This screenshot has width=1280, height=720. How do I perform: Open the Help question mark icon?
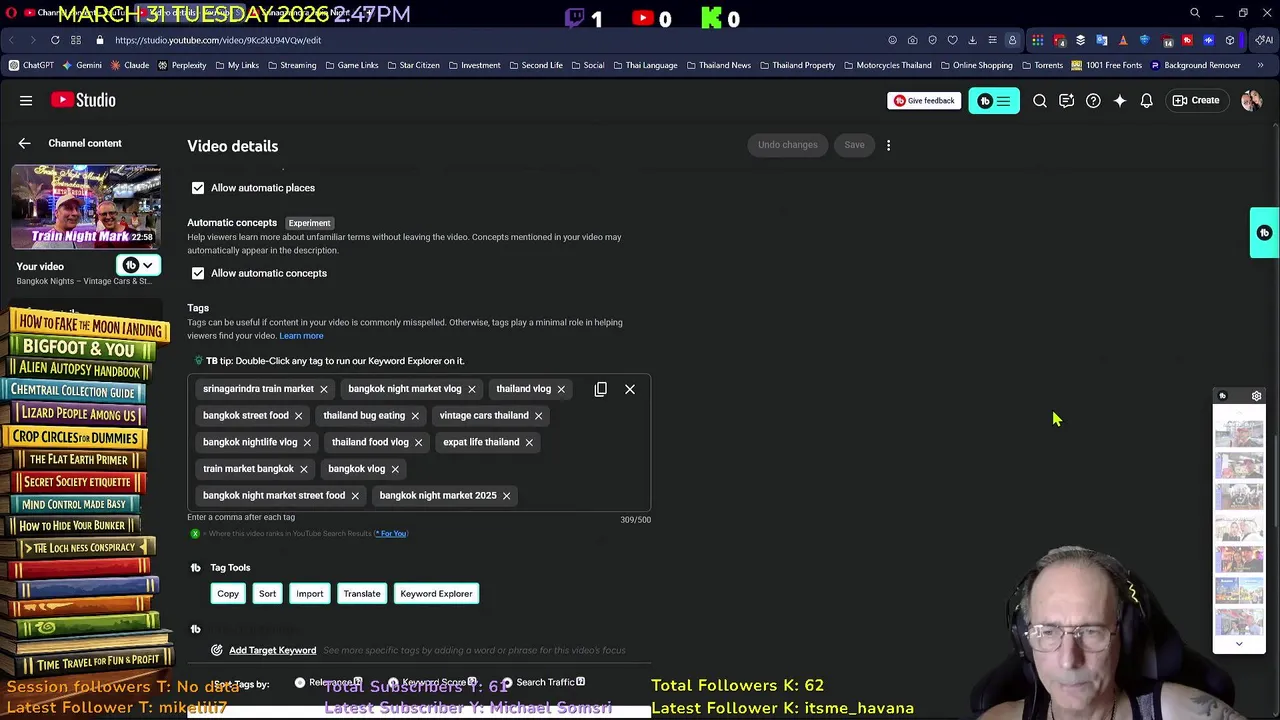click(1093, 100)
